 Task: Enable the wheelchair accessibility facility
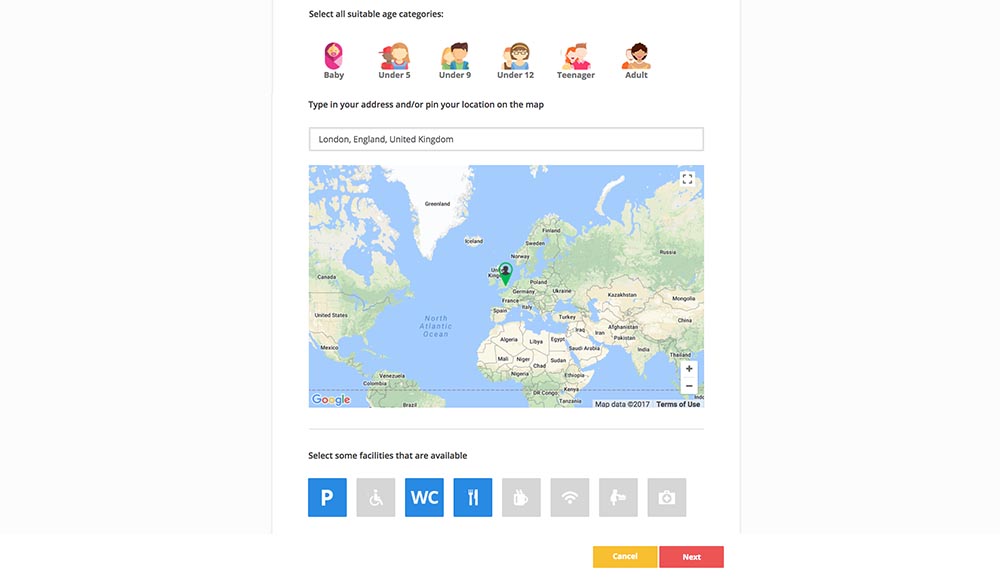point(376,497)
